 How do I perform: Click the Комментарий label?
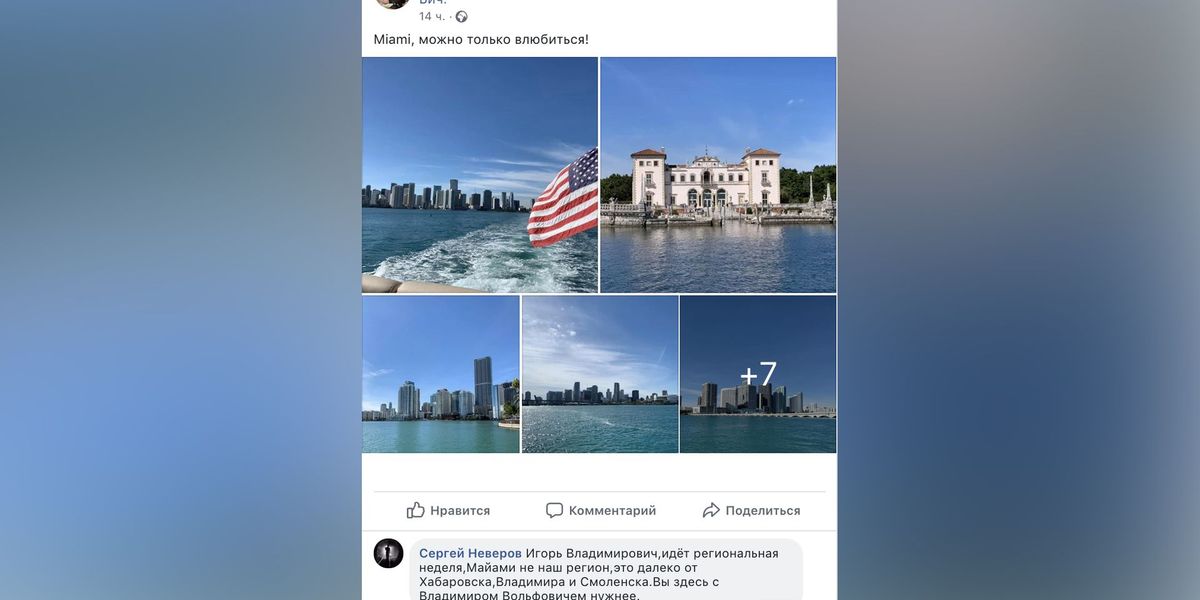click(x=612, y=510)
